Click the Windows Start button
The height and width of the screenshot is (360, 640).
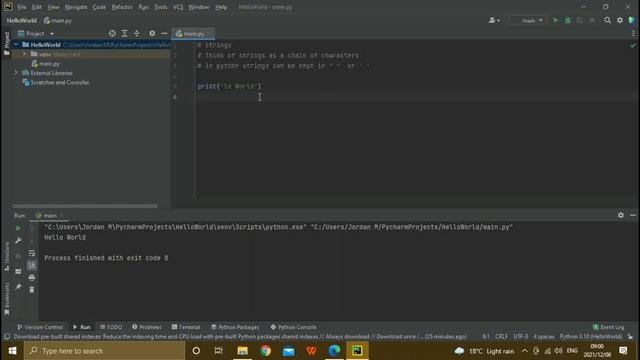(12, 351)
